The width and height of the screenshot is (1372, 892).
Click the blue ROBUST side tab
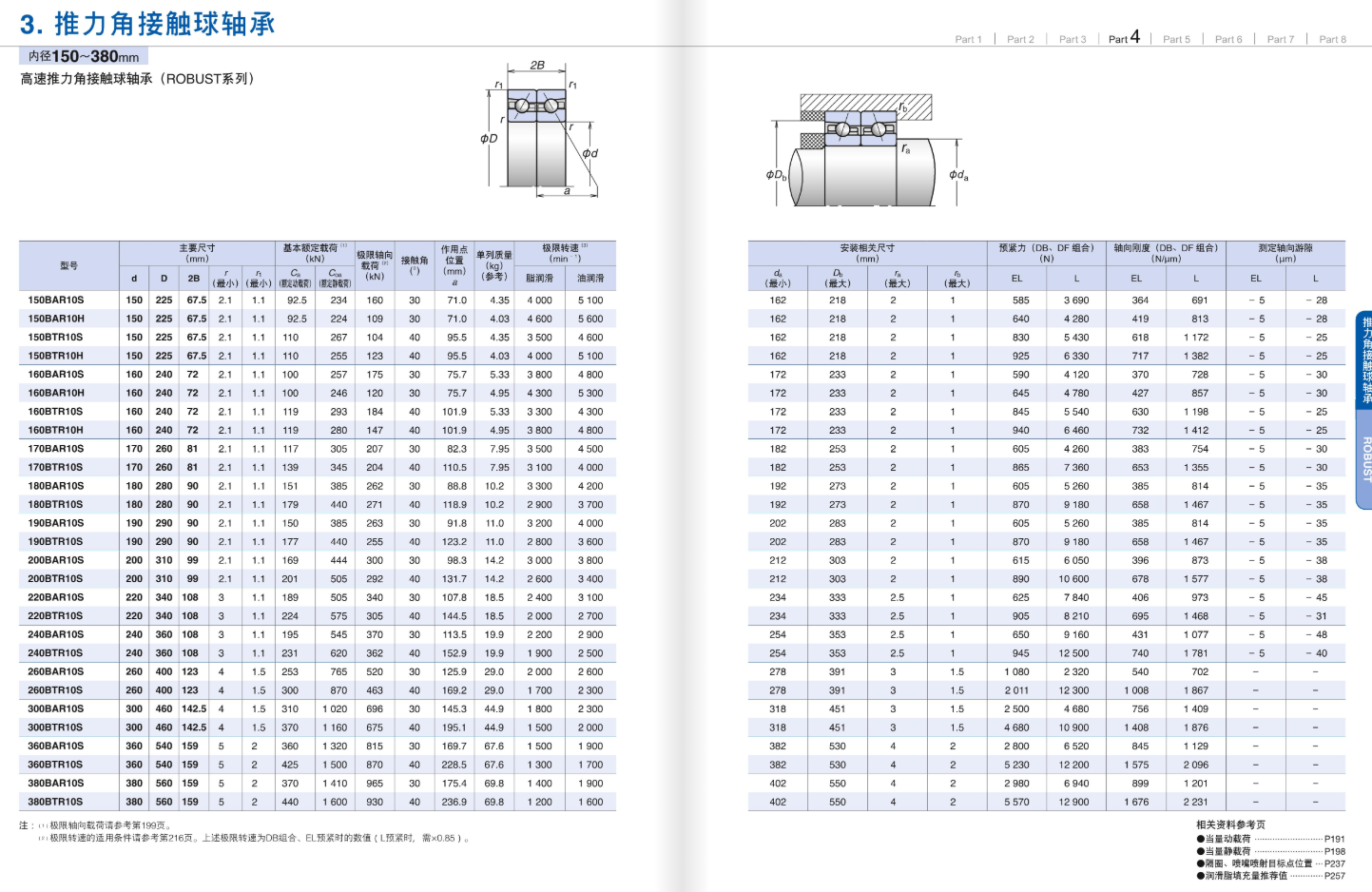[1365, 459]
